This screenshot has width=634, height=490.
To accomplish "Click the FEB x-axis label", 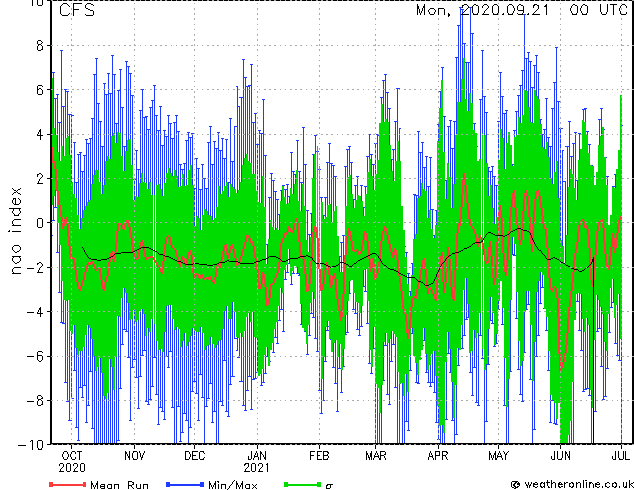I will pyautogui.click(x=319, y=456).
